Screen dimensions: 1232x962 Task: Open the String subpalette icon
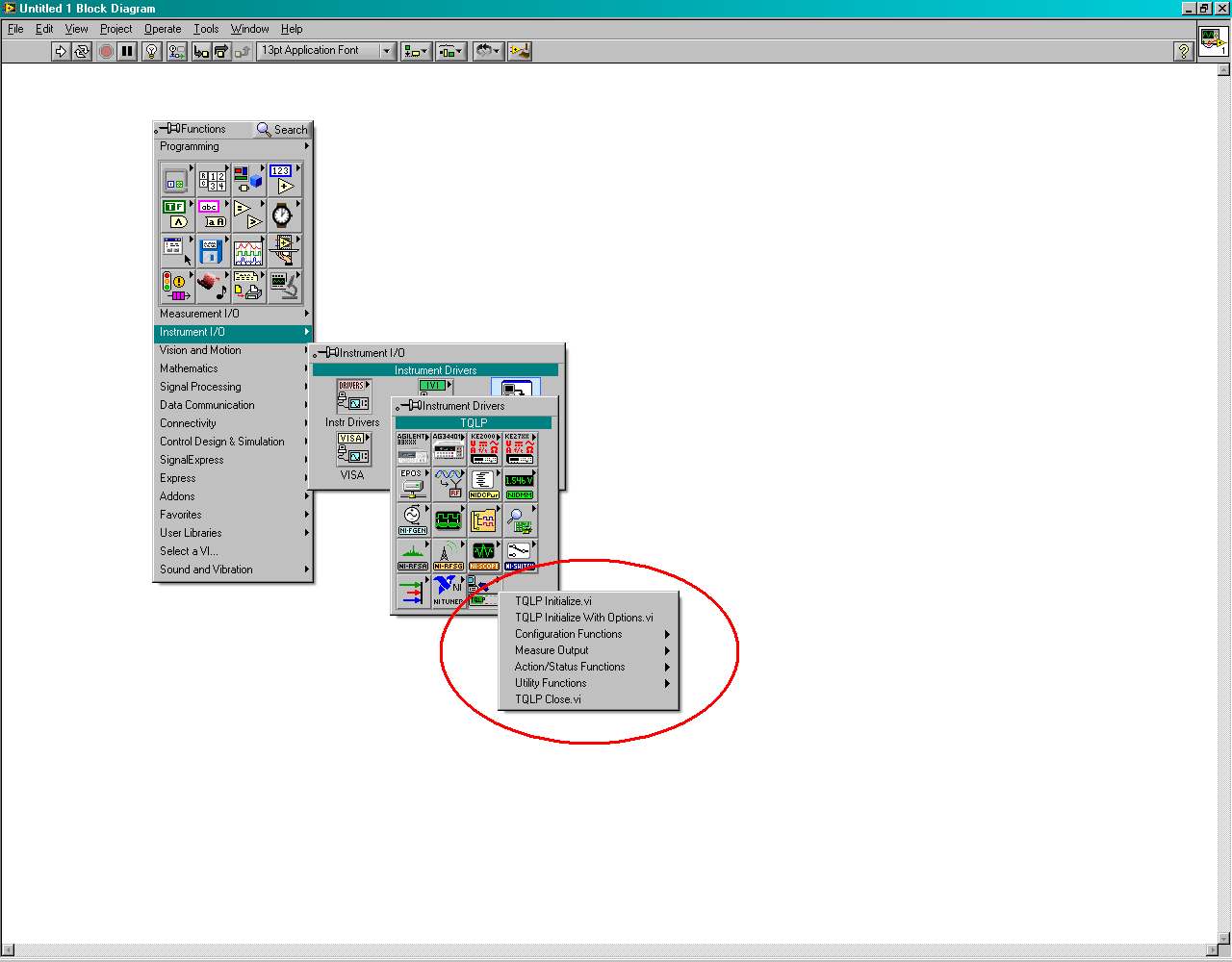(212, 215)
